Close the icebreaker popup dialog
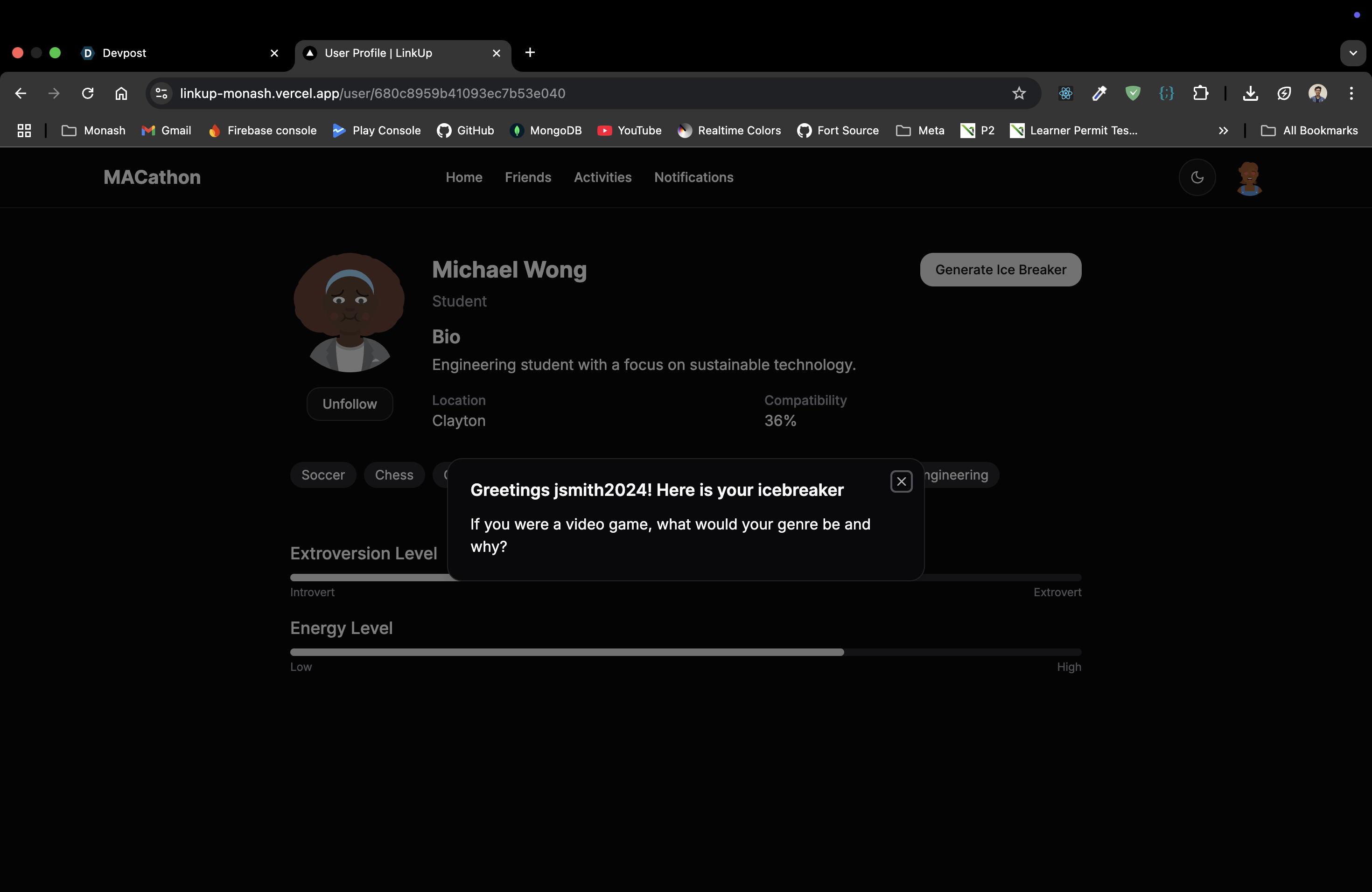This screenshot has width=1372, height=892. [901, 481]
